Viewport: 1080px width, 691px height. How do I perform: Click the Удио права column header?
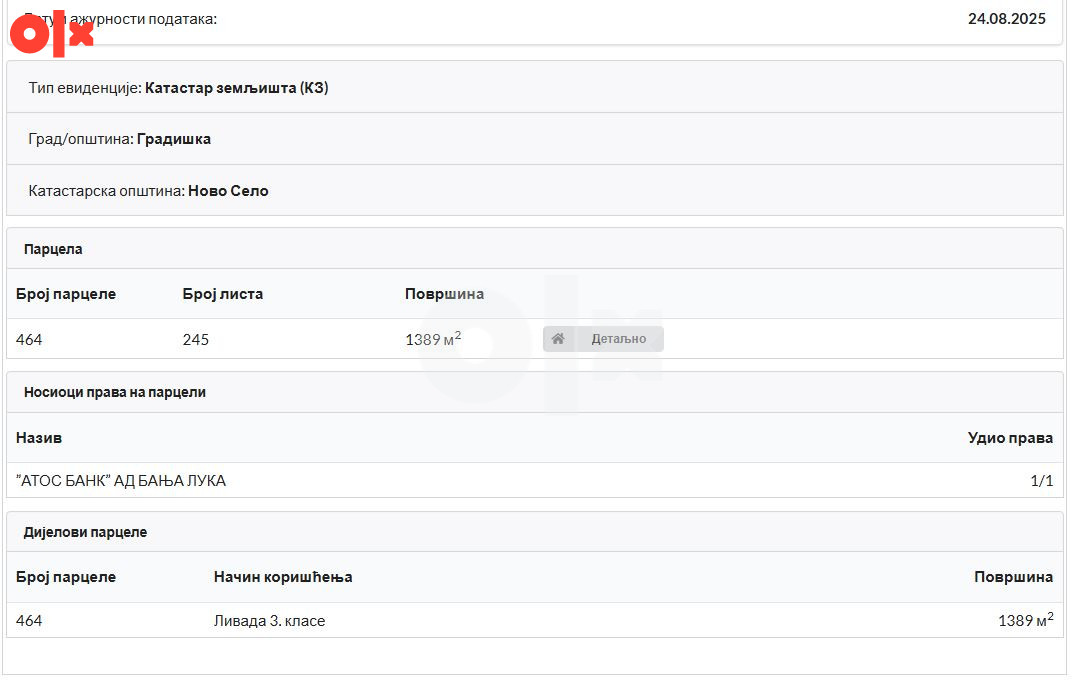(1010, 438)
